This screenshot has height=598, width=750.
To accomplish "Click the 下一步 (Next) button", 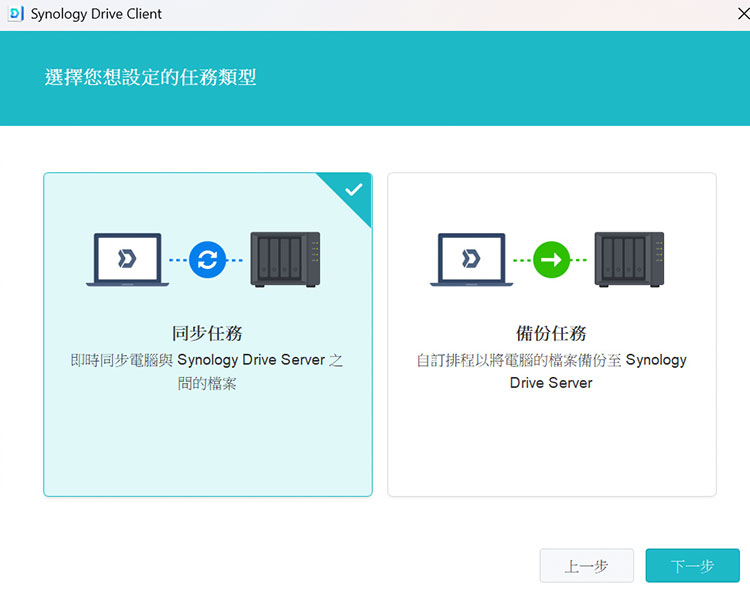I will click(x=692, y=565).
